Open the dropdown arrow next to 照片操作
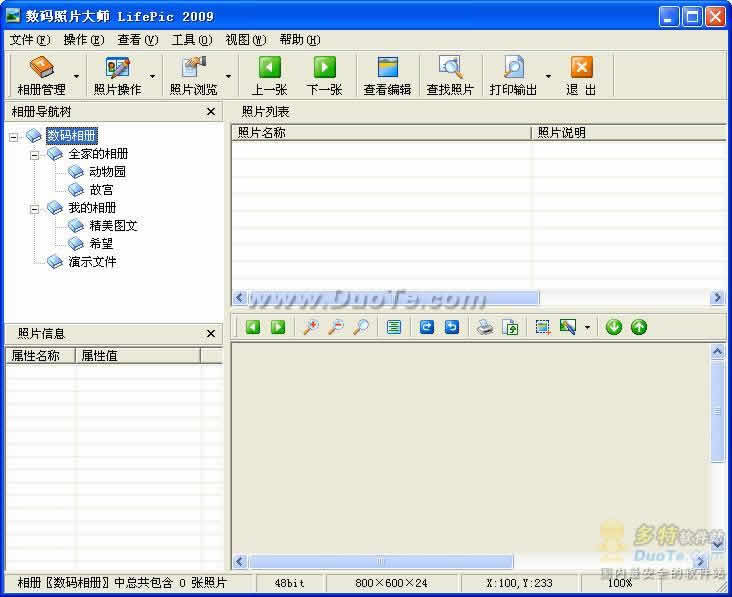 point(153,76)
